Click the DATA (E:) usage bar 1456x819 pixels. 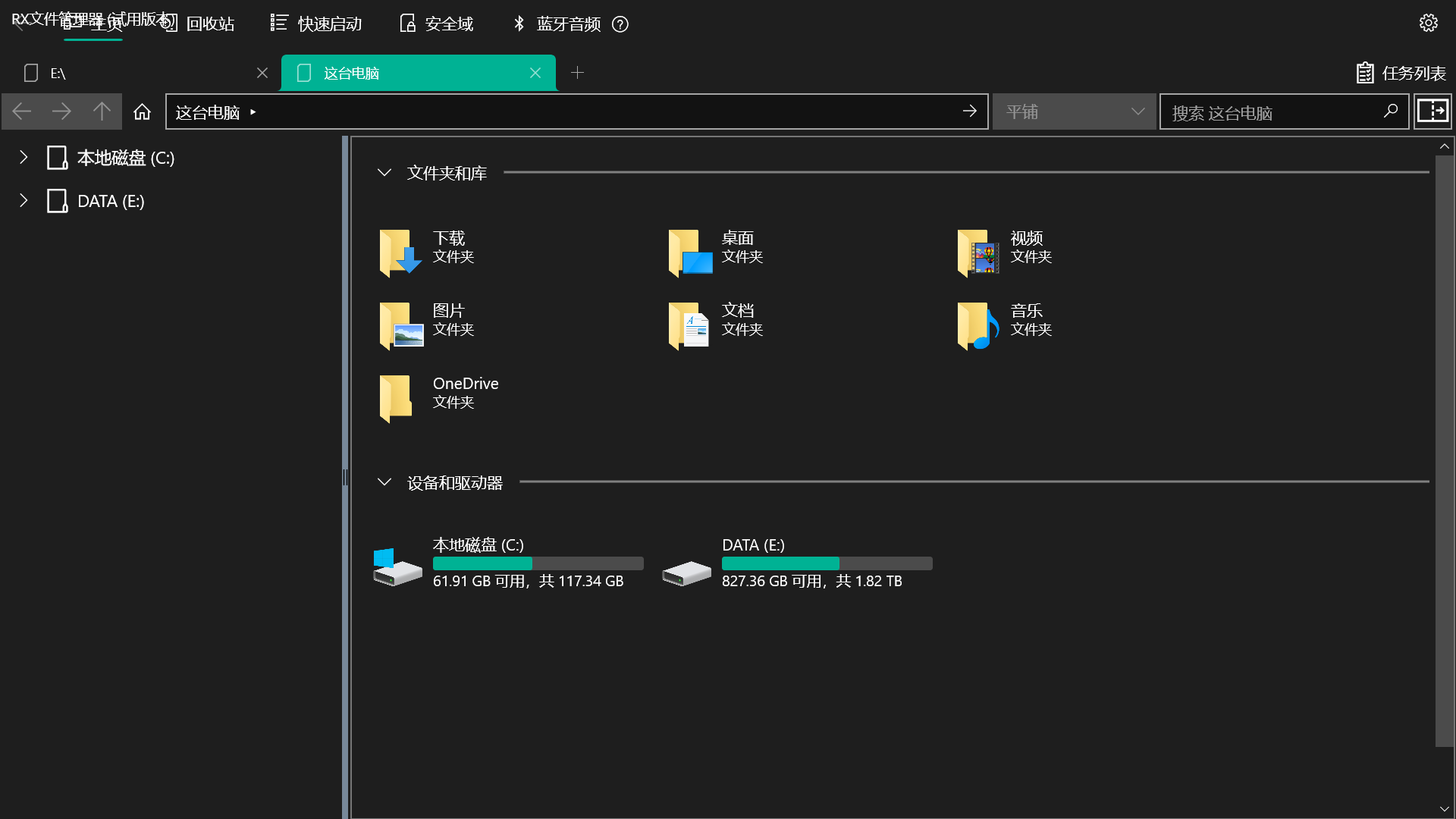827,563
